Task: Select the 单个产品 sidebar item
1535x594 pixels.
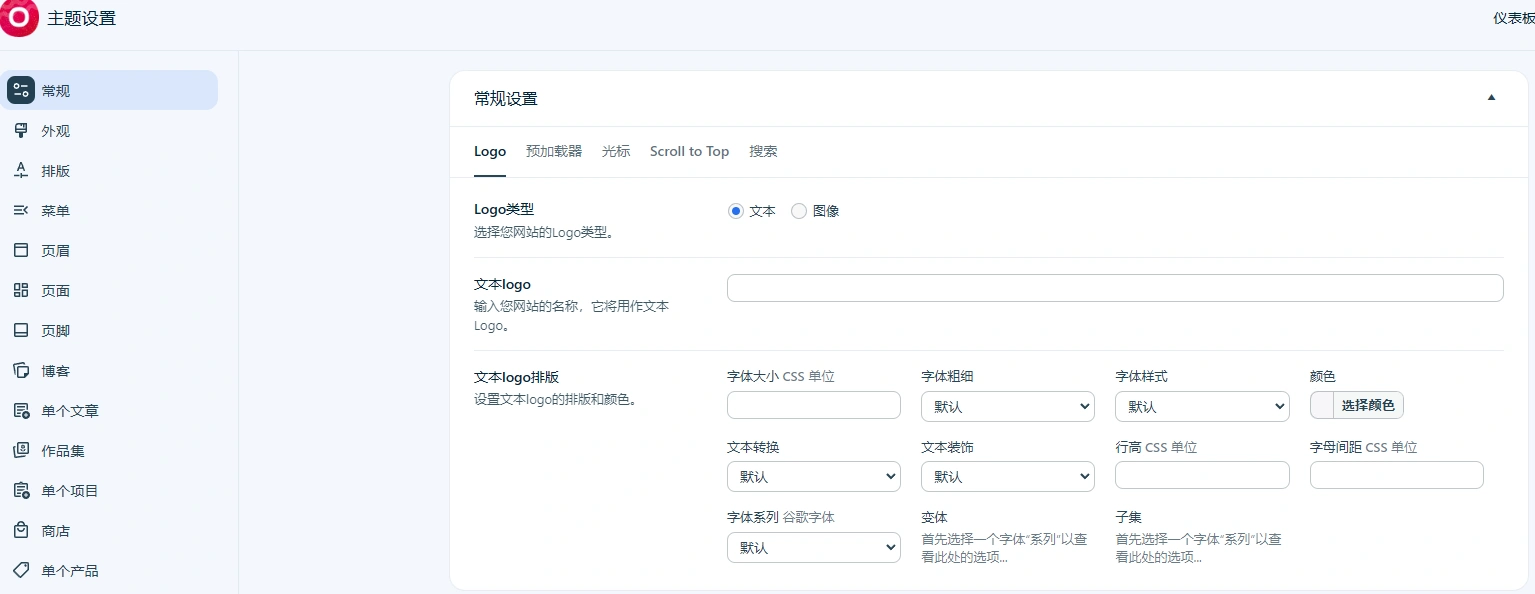Action: [70, 571]
